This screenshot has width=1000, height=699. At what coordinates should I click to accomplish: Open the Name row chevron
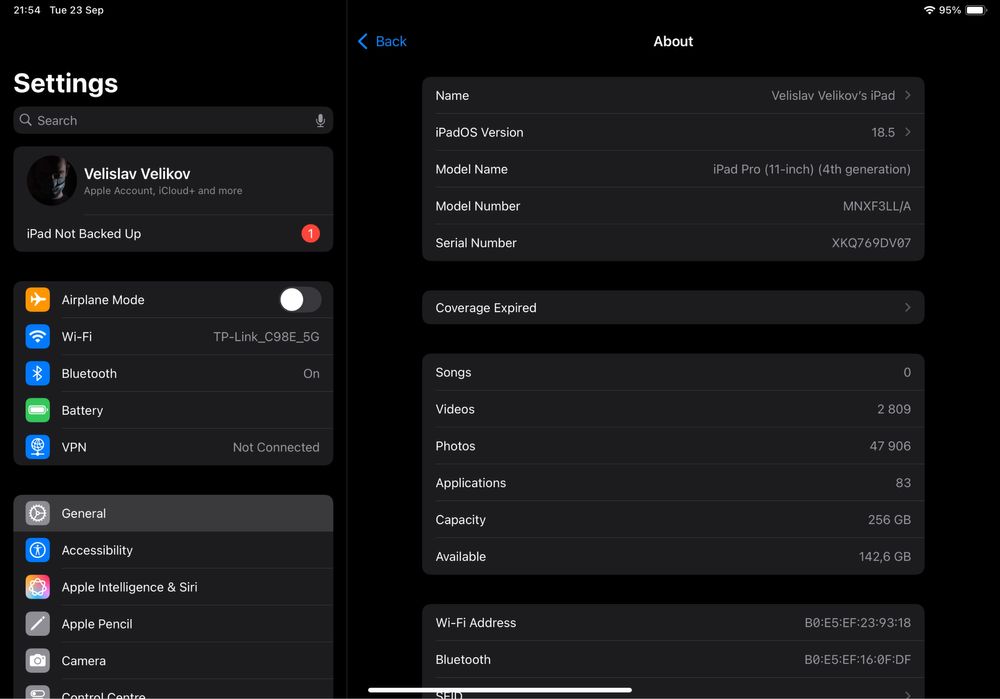tap(908, 95)
